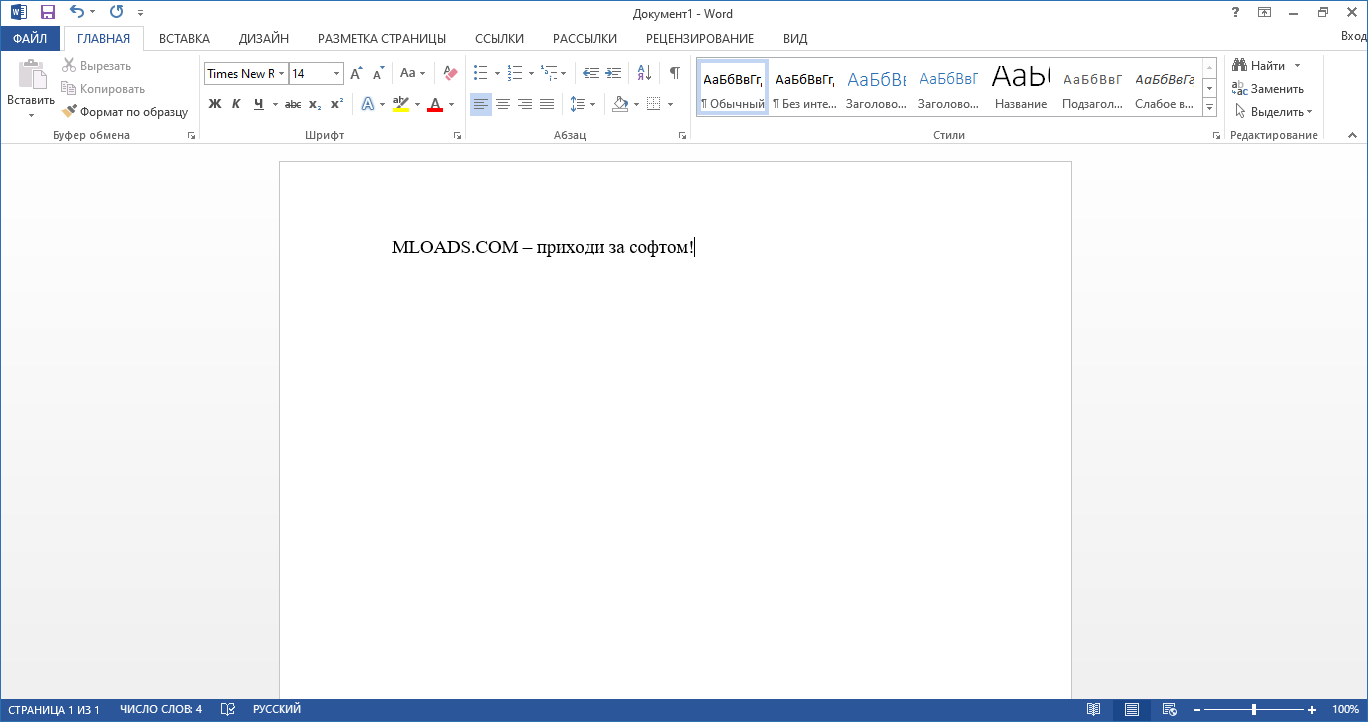Toggle italic formatting К
The width and height of the screenshot is (1368, 722).
point(236,104)
